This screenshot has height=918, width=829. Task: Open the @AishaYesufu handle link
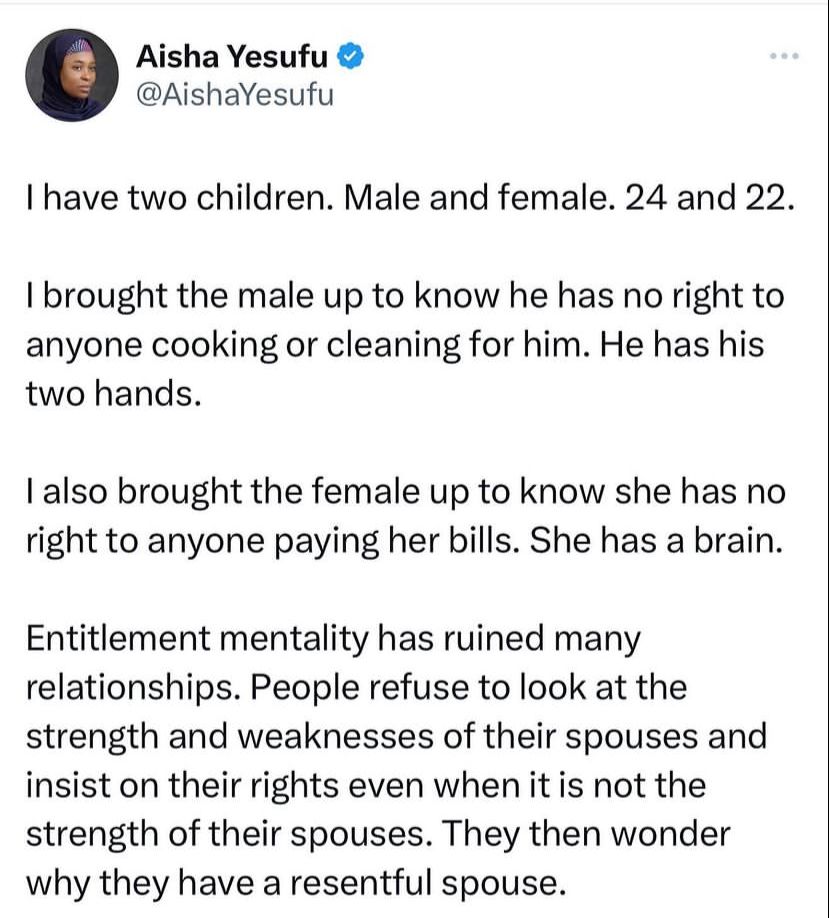235,94
